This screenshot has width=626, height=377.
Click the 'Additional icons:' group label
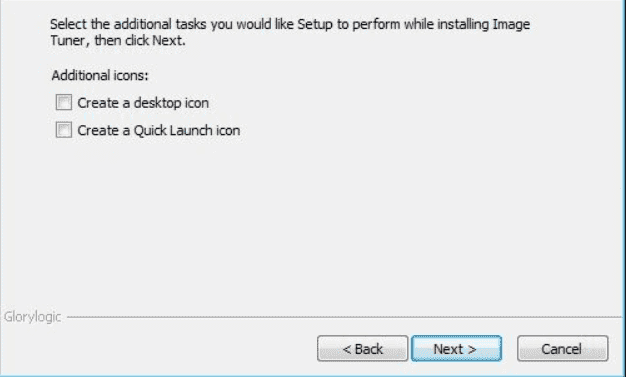100,75
